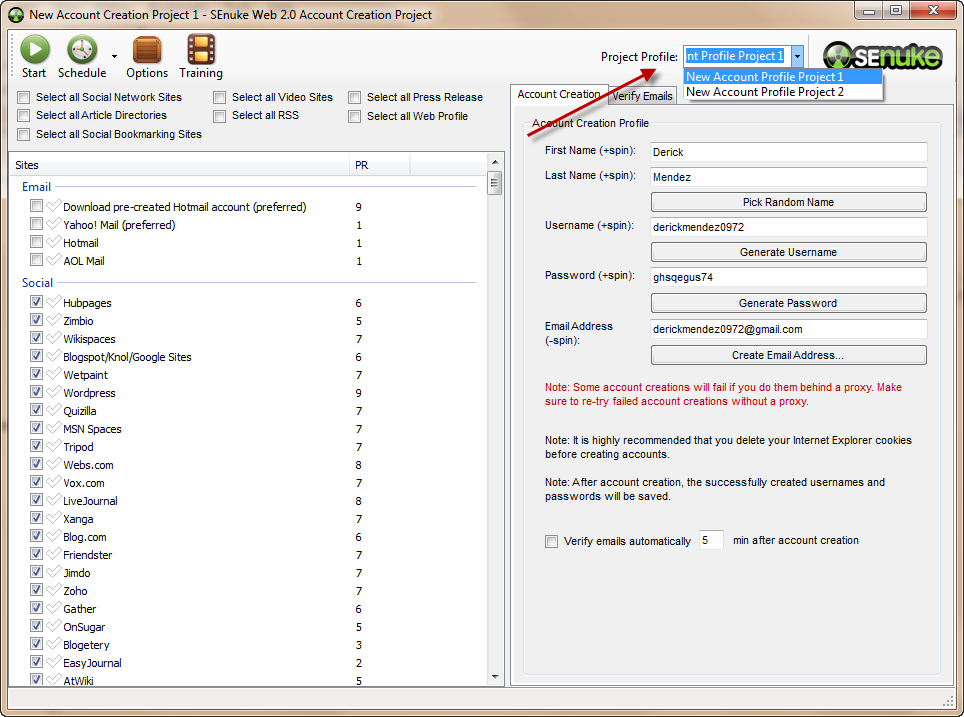The image size is (964, 717).
Task: Enable Select all Press Release
Action: pyautogui.click(x=354, y=97)
